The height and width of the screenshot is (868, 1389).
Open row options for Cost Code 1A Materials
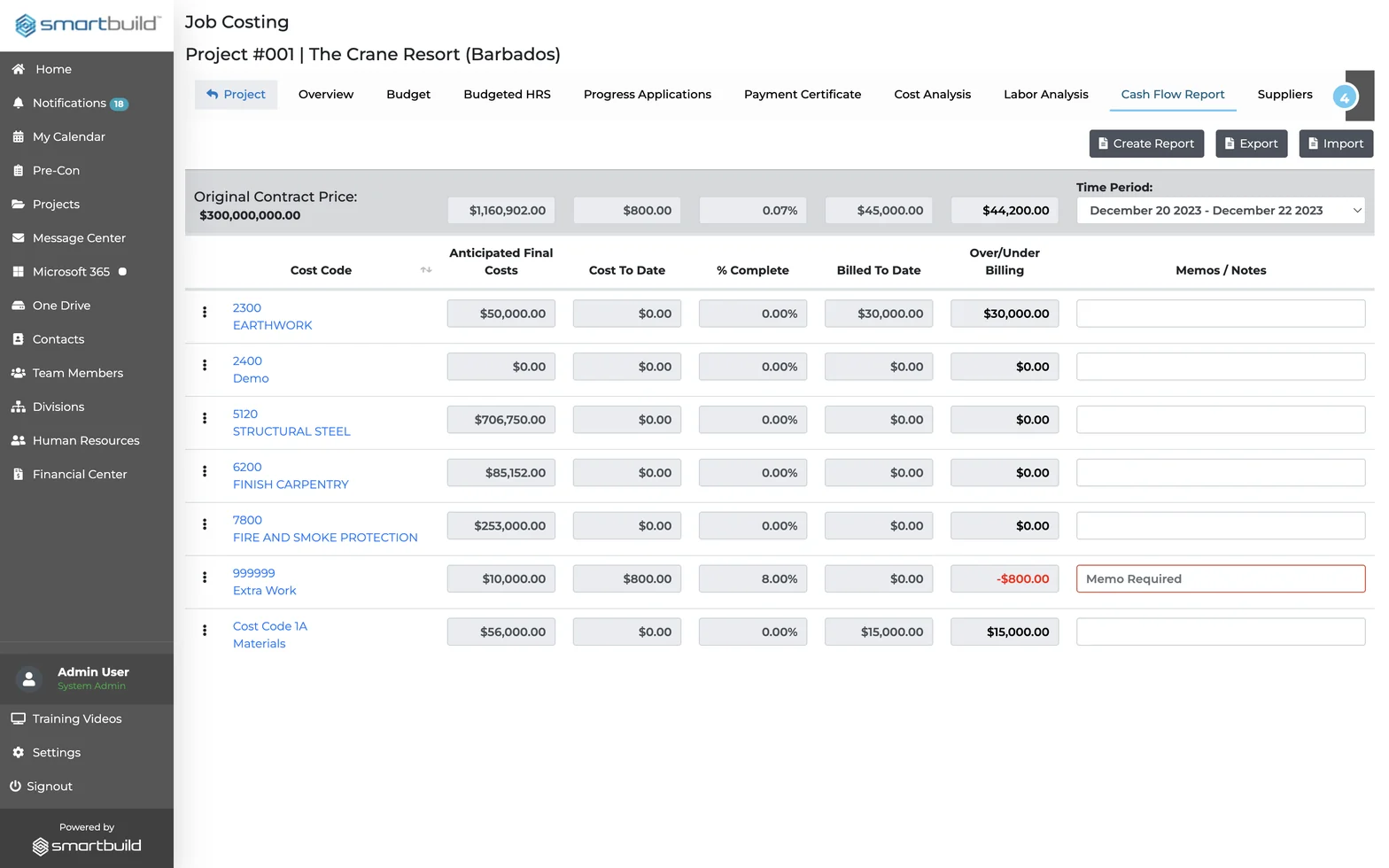pyautogui.click(x=205, y=631)
